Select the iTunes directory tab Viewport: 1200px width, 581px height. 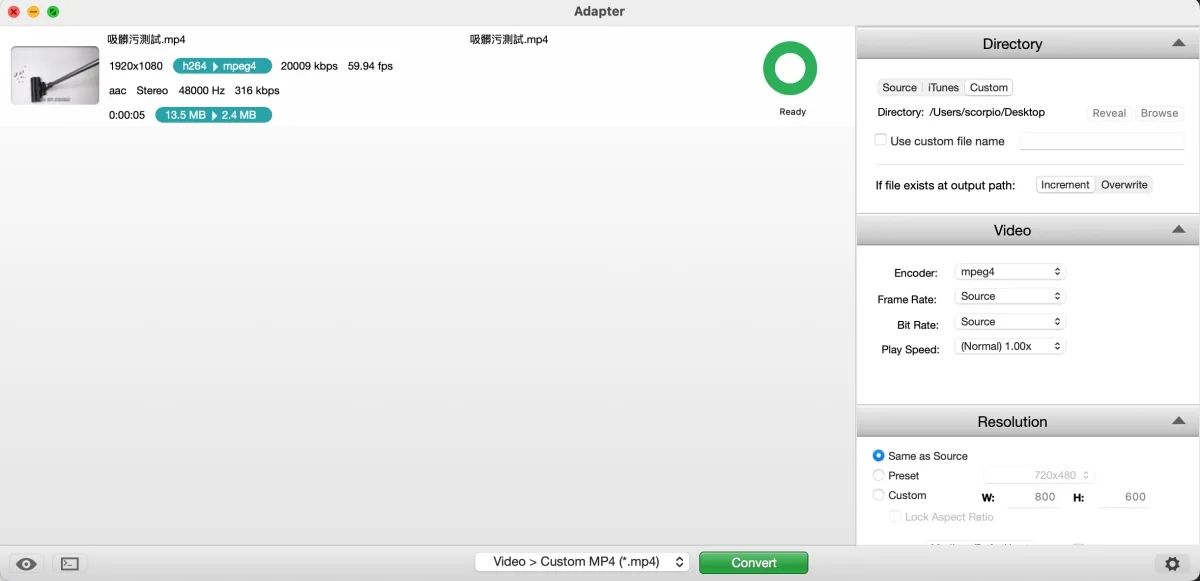(943, 88)
